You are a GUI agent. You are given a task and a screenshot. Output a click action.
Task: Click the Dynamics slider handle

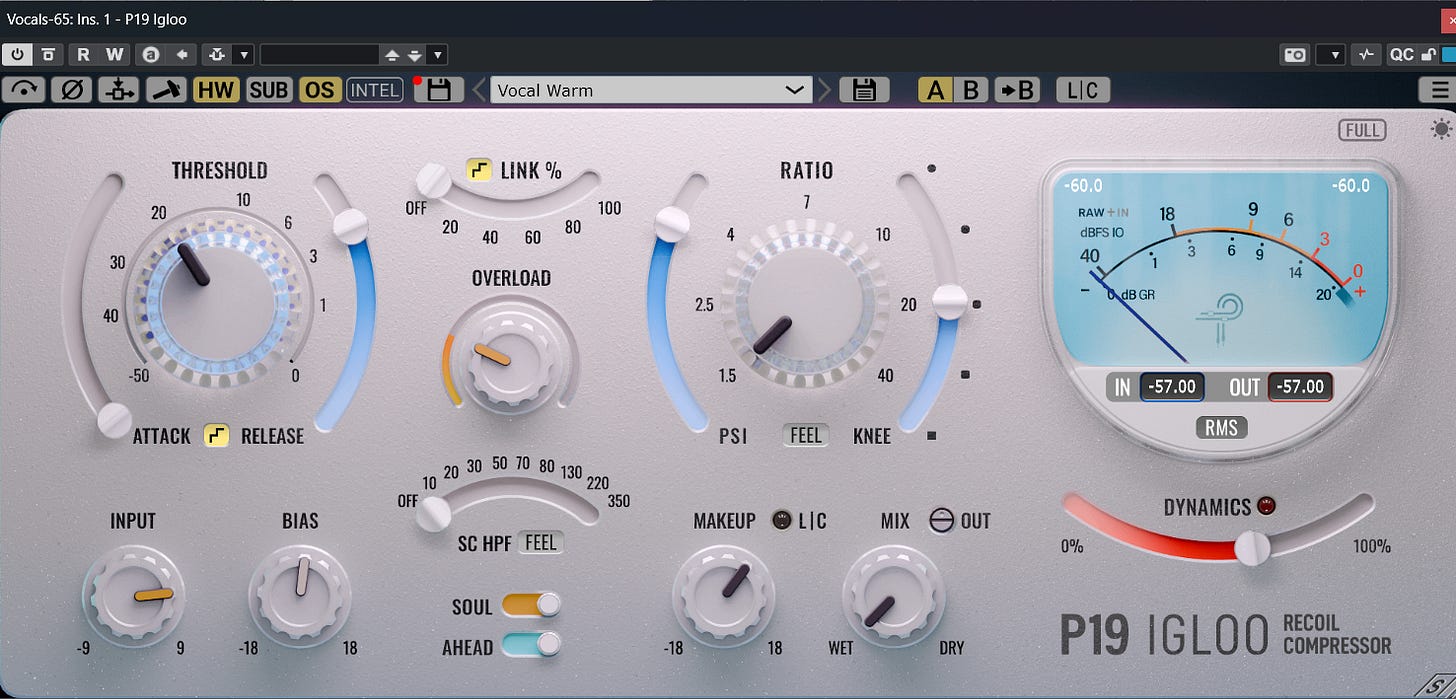(1252, 547)
